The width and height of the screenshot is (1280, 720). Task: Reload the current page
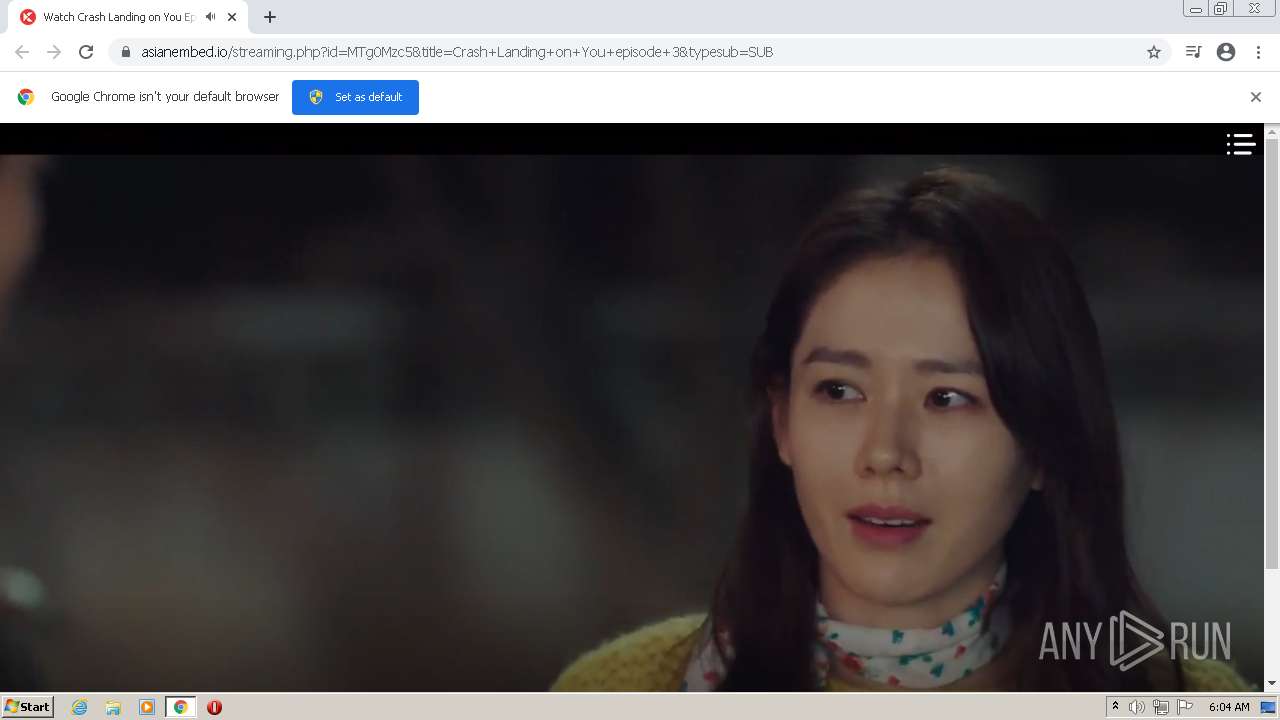(86, 52)
